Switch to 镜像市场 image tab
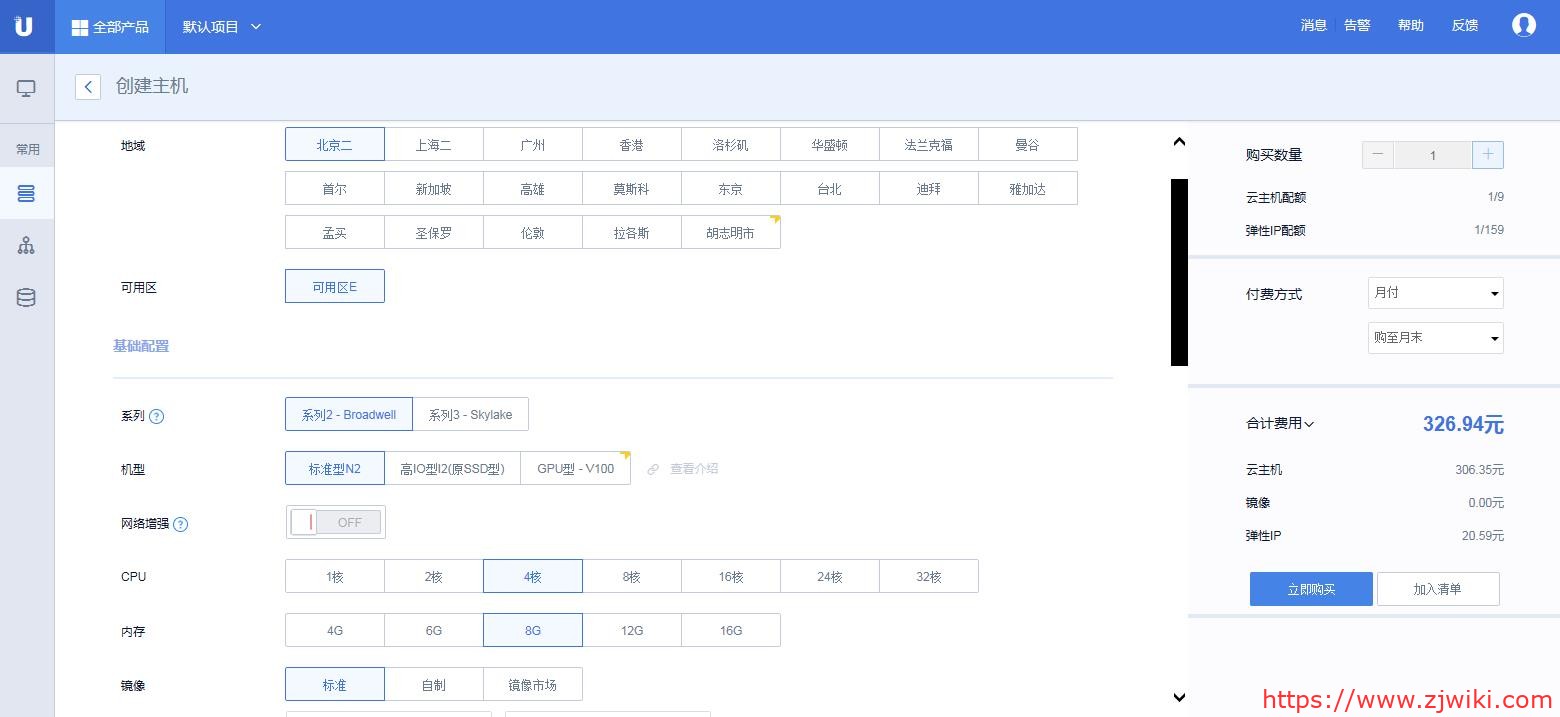This screenshot has width=1560, height=717. 532,685
